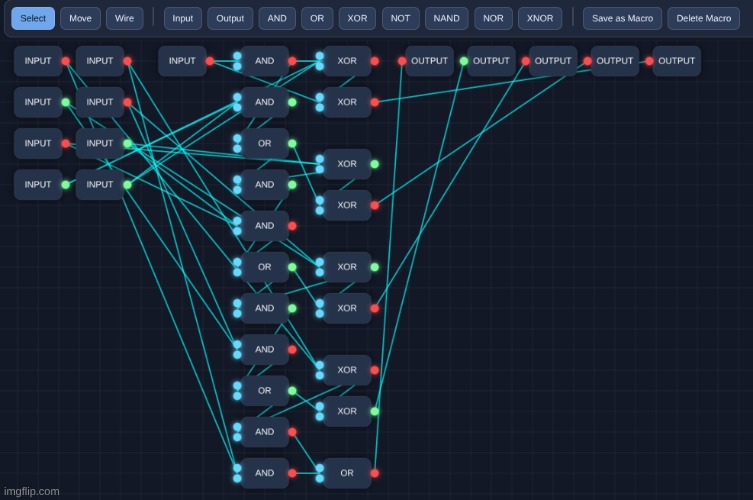This screenshot has width=753, height=500.
Task: Pick the AND gate toolbar button
Action: pyautogui.click(x=277, y=18)
